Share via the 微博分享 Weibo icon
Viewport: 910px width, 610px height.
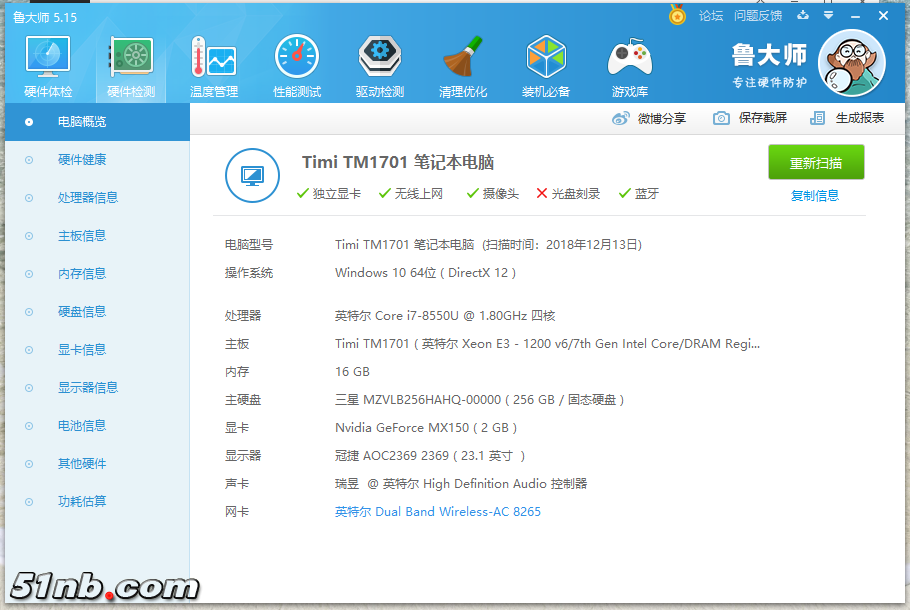pyautogui.click(x=621, y=118)
